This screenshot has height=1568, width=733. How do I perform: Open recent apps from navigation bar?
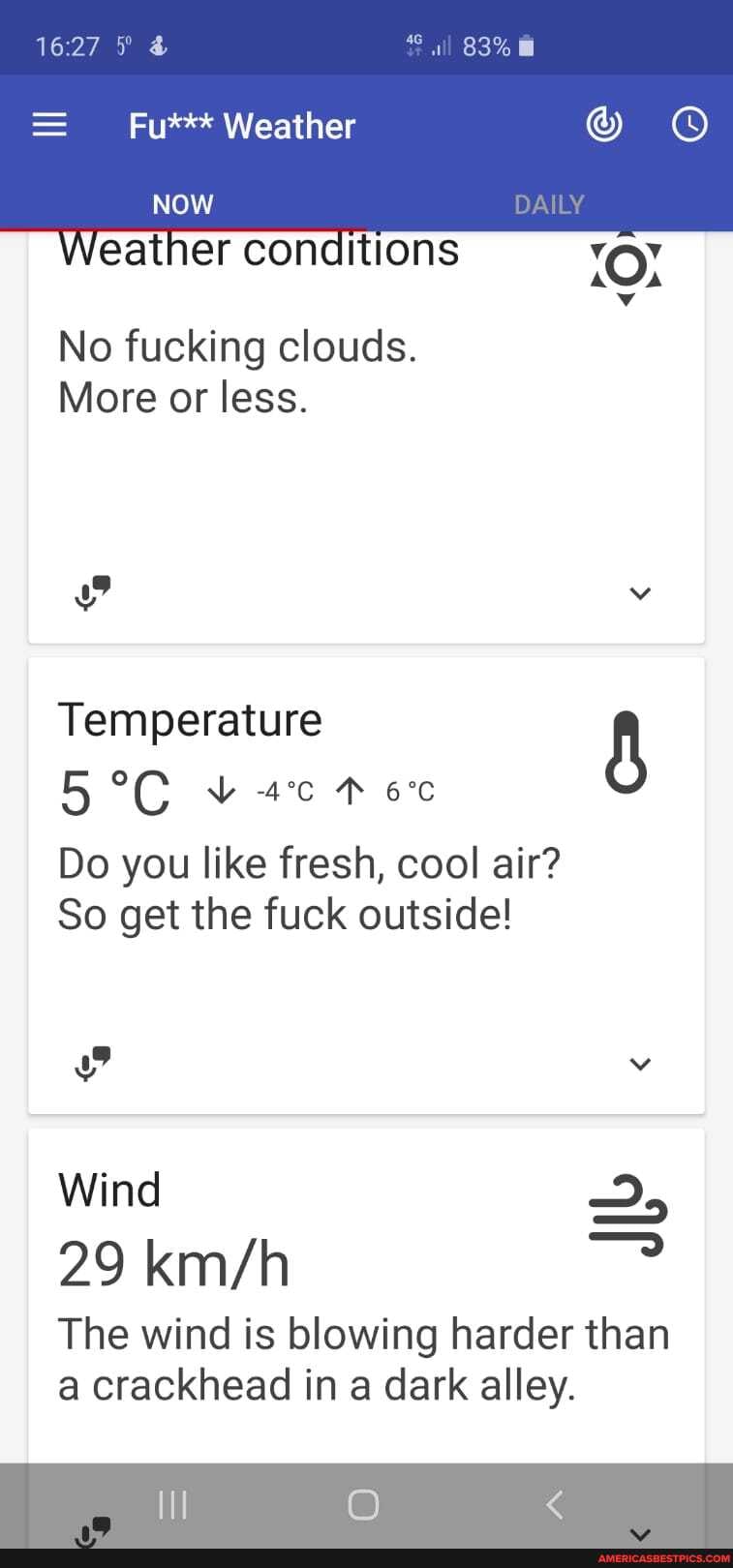(x=172, y=1504)
